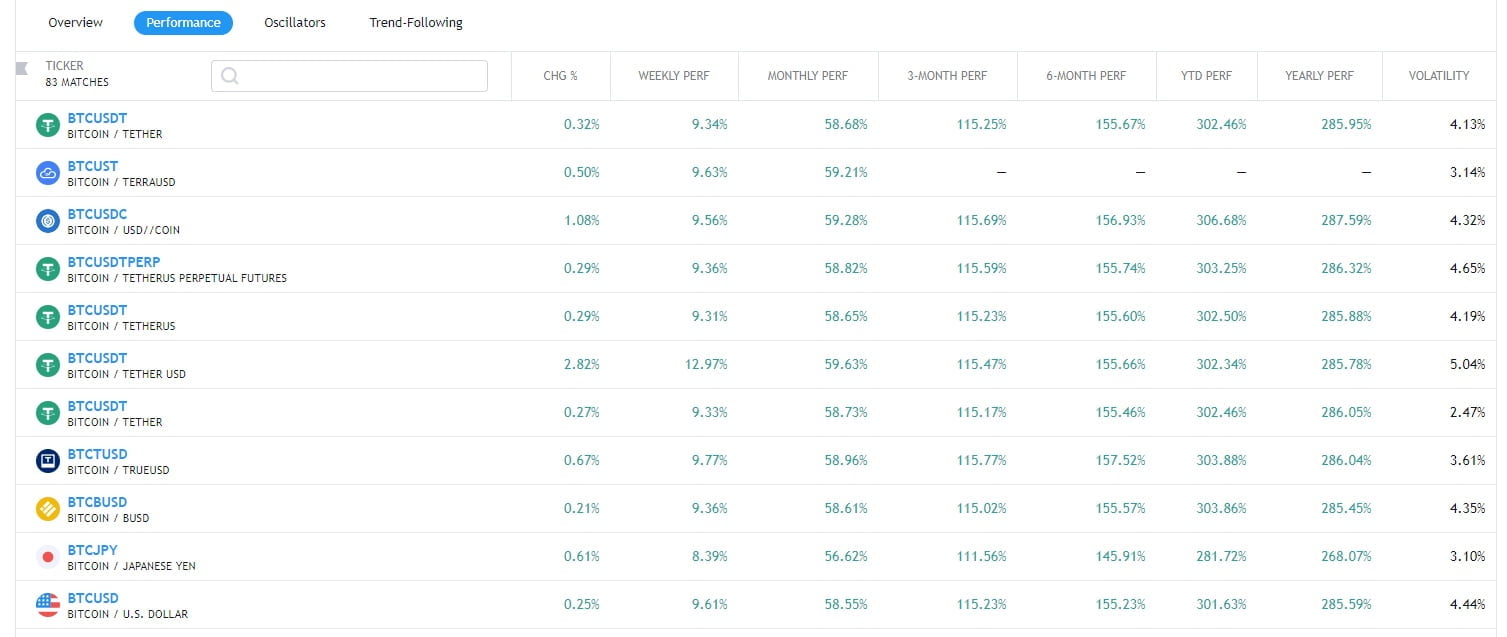Open the BTCUSDTPERP ticker link
The width and height of the screenshot is (1507, 637).
(x=114, y=262)
